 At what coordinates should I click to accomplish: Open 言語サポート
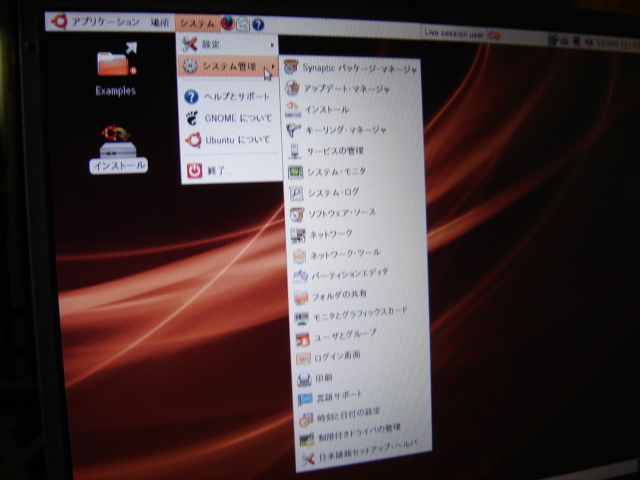(x=362, y=396)
